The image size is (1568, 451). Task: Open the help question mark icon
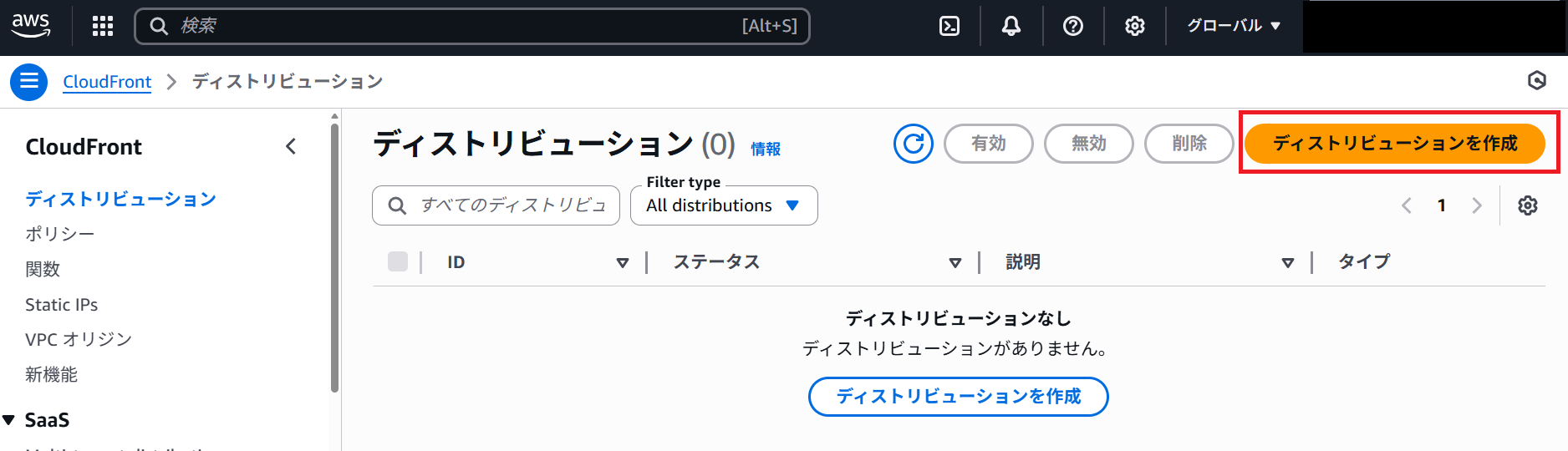click(x=1073, y=26)
